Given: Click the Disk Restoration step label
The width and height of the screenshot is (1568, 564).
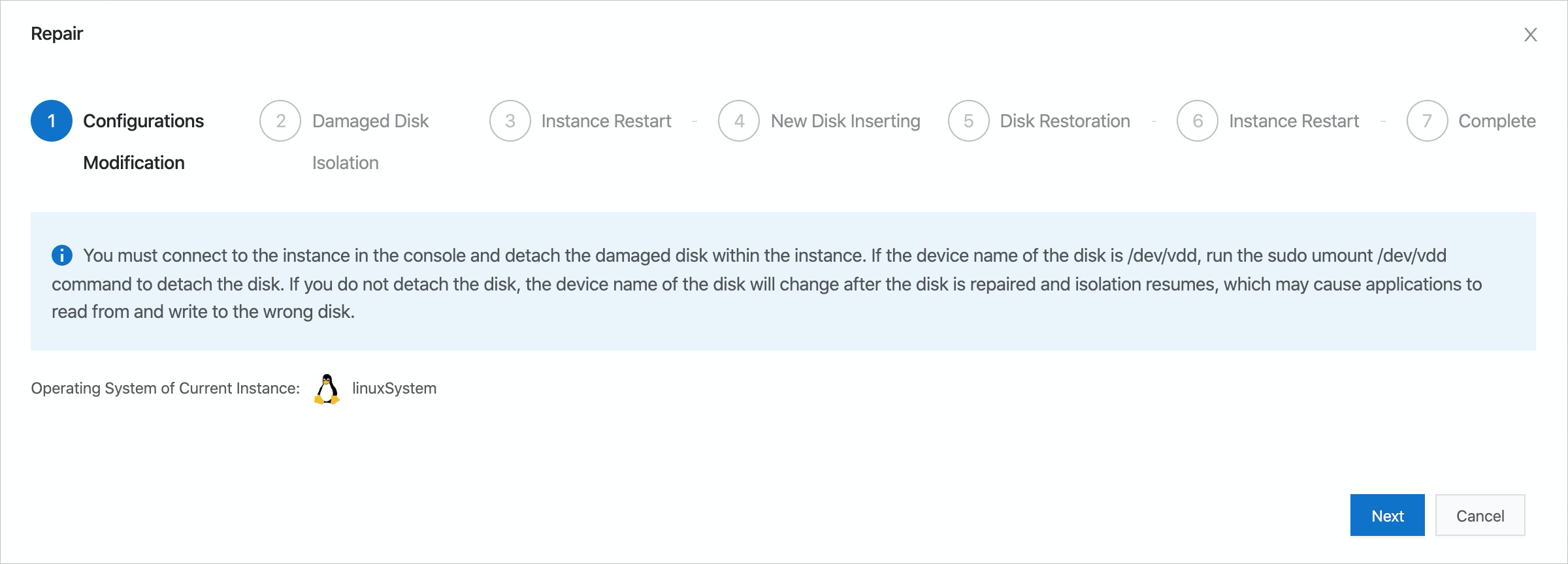Looking at the screenshot, I should tap(1064, 120).
